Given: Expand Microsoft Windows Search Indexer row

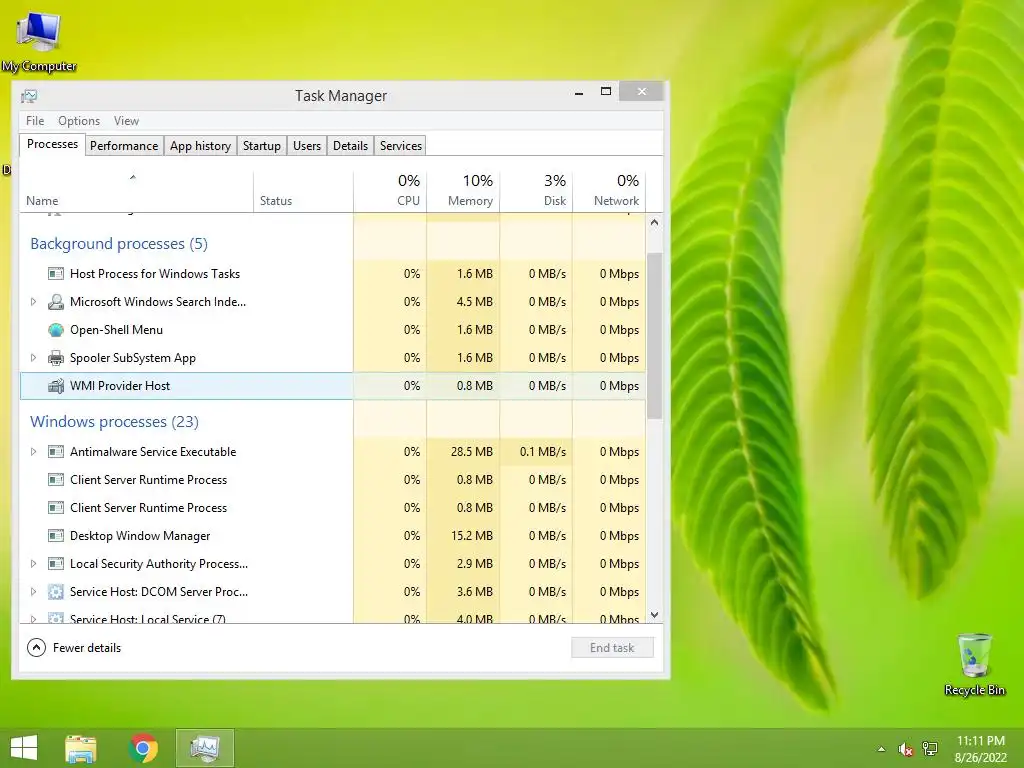Looking at the screenshot, I should click(33, 302).
